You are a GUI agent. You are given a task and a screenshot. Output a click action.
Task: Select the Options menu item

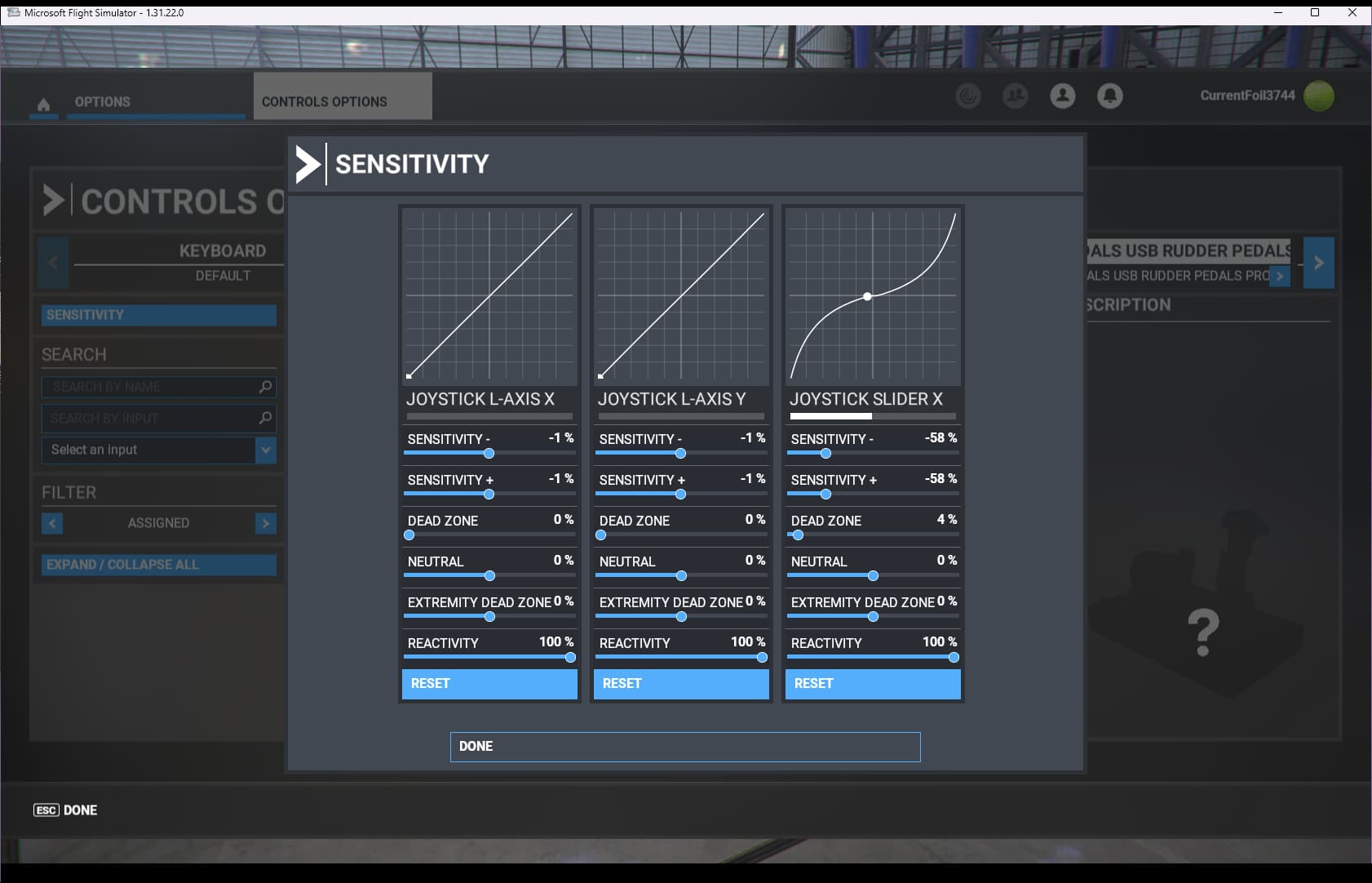click(101, 101)
